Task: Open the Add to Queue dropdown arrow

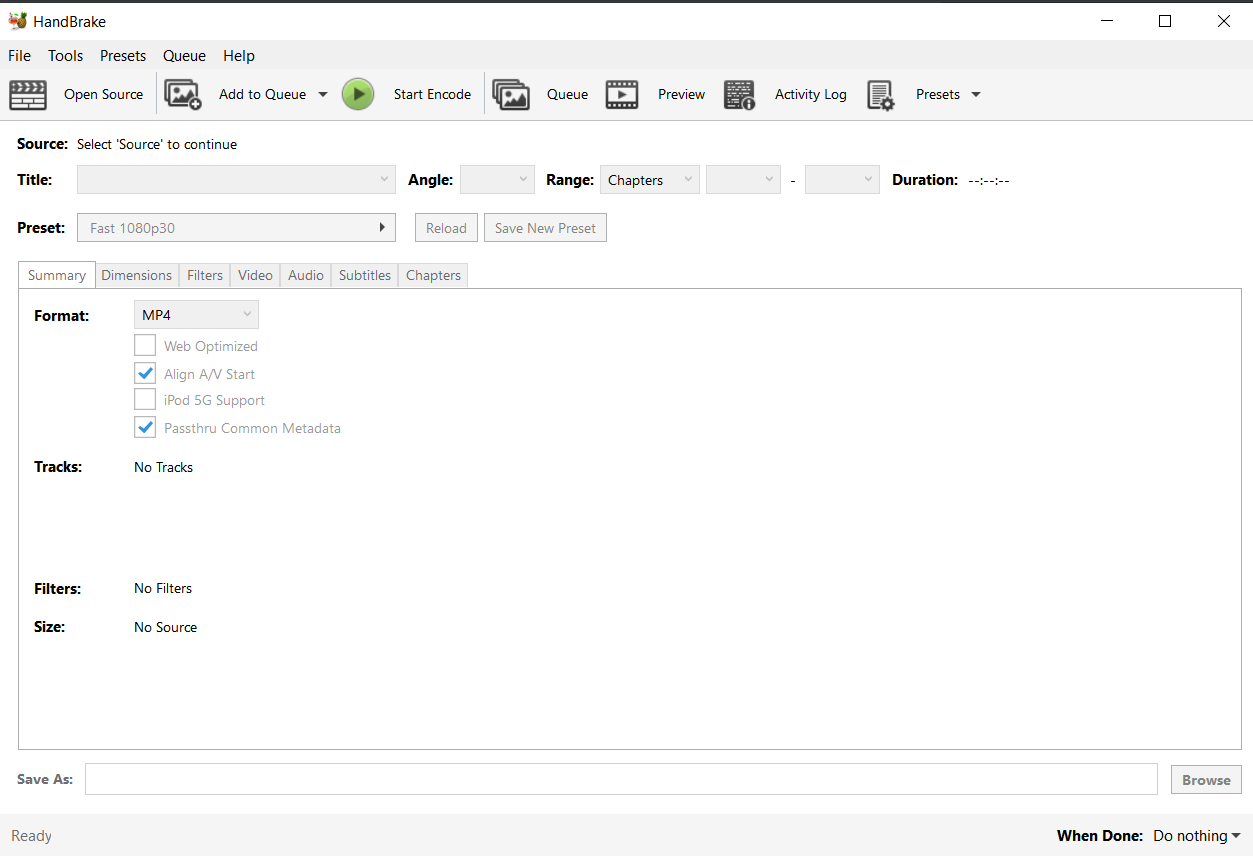Action: 322,94
